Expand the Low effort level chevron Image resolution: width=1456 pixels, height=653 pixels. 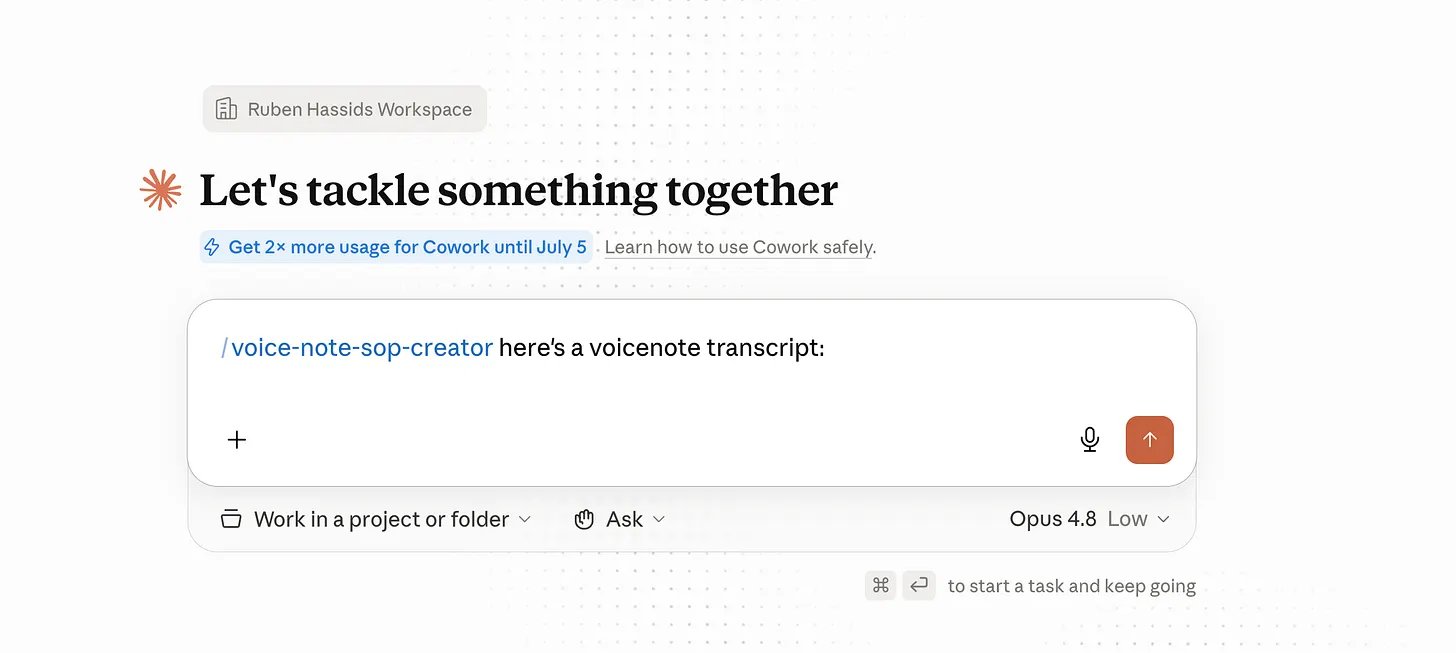coord(1163,519)
